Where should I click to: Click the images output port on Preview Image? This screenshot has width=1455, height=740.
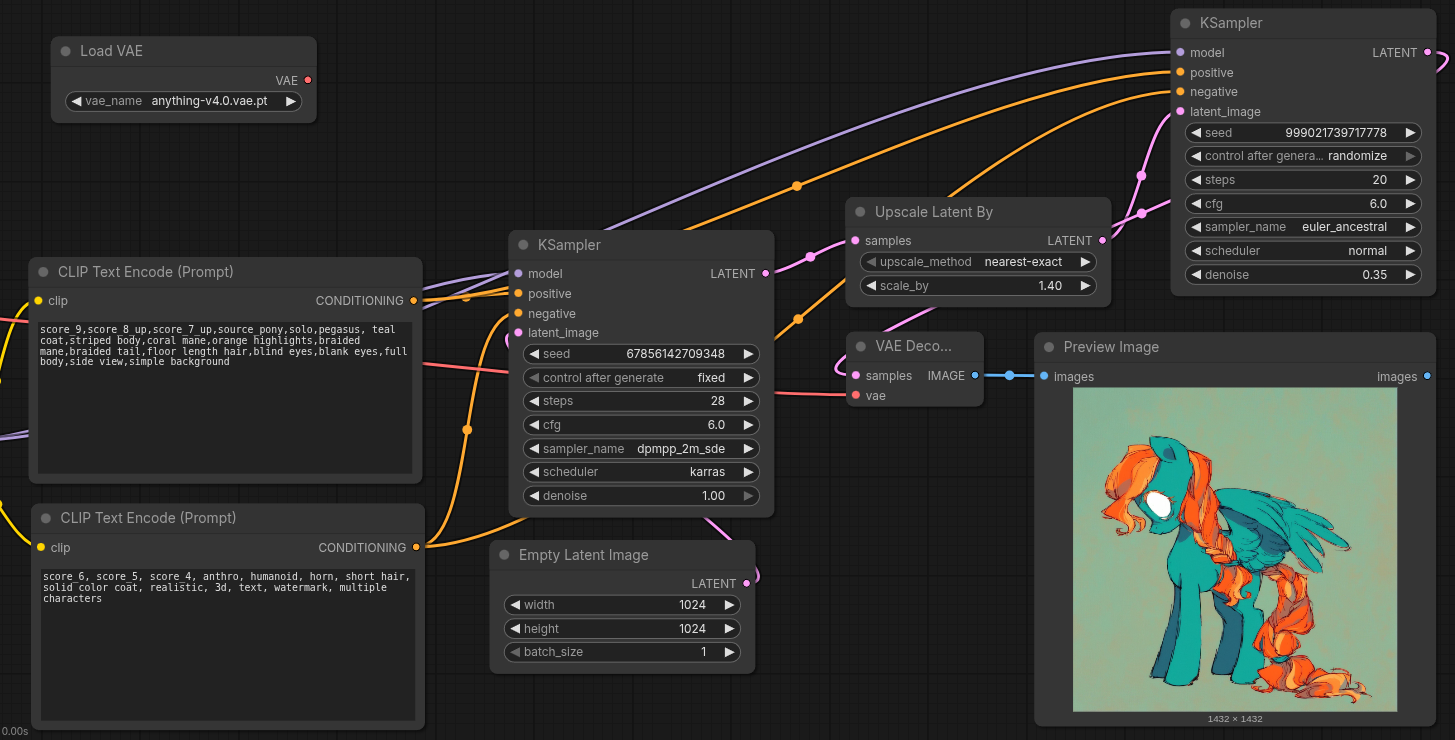pyautogui.click(x=1427, y=376)
